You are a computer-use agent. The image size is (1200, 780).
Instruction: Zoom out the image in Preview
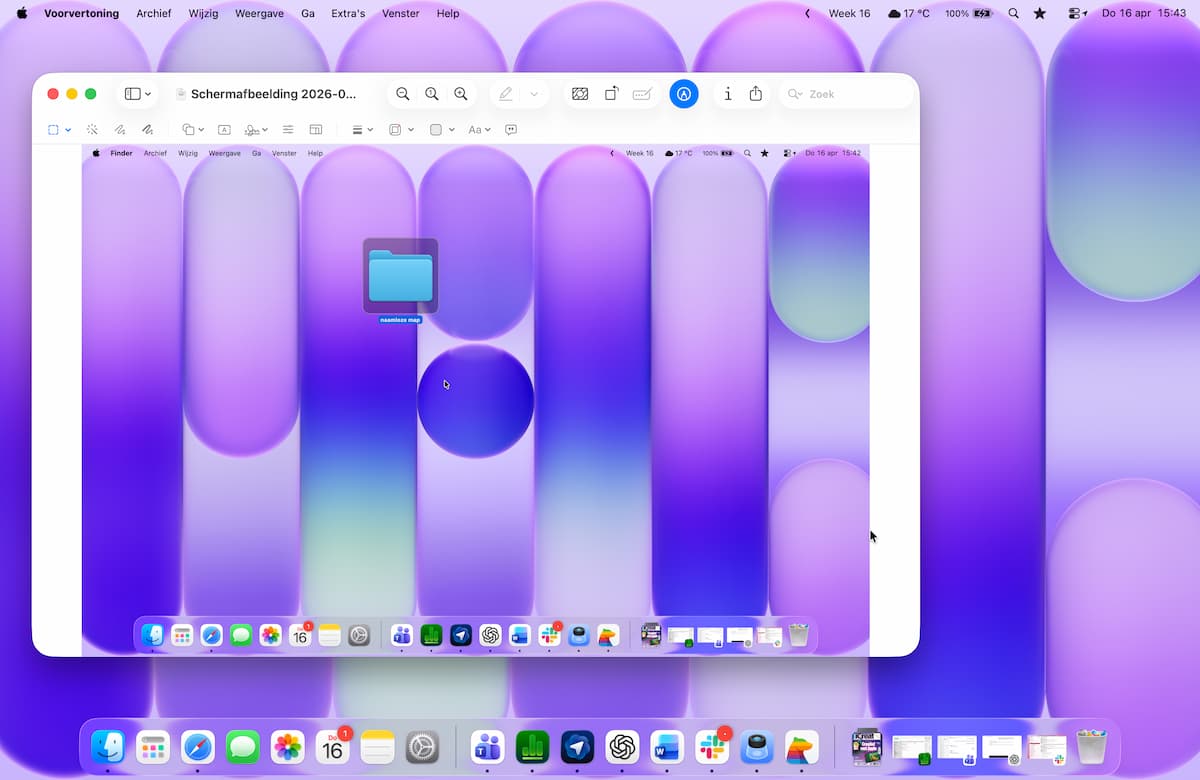pyautogui.click(x=402, y=94)
